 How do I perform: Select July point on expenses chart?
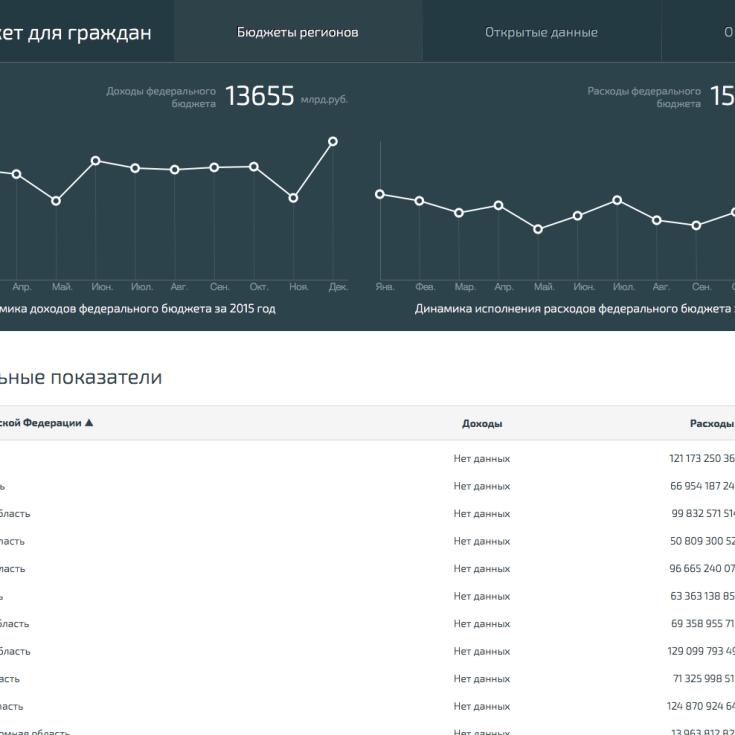coord(617,200)
